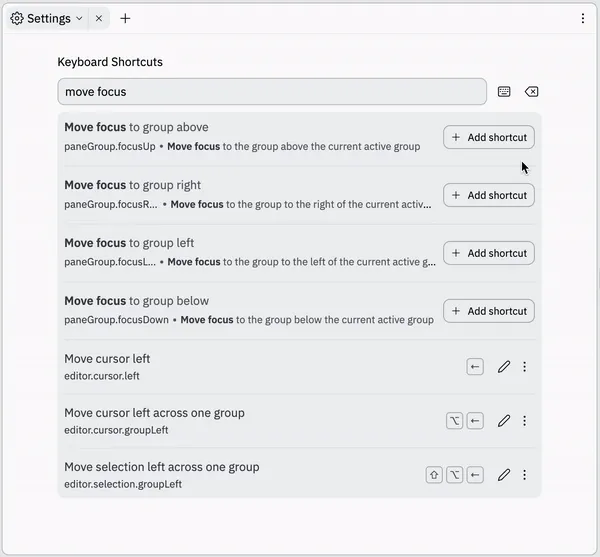Close the Settings tab
This screenshot has width=600, height=557.
click(99, 18)
